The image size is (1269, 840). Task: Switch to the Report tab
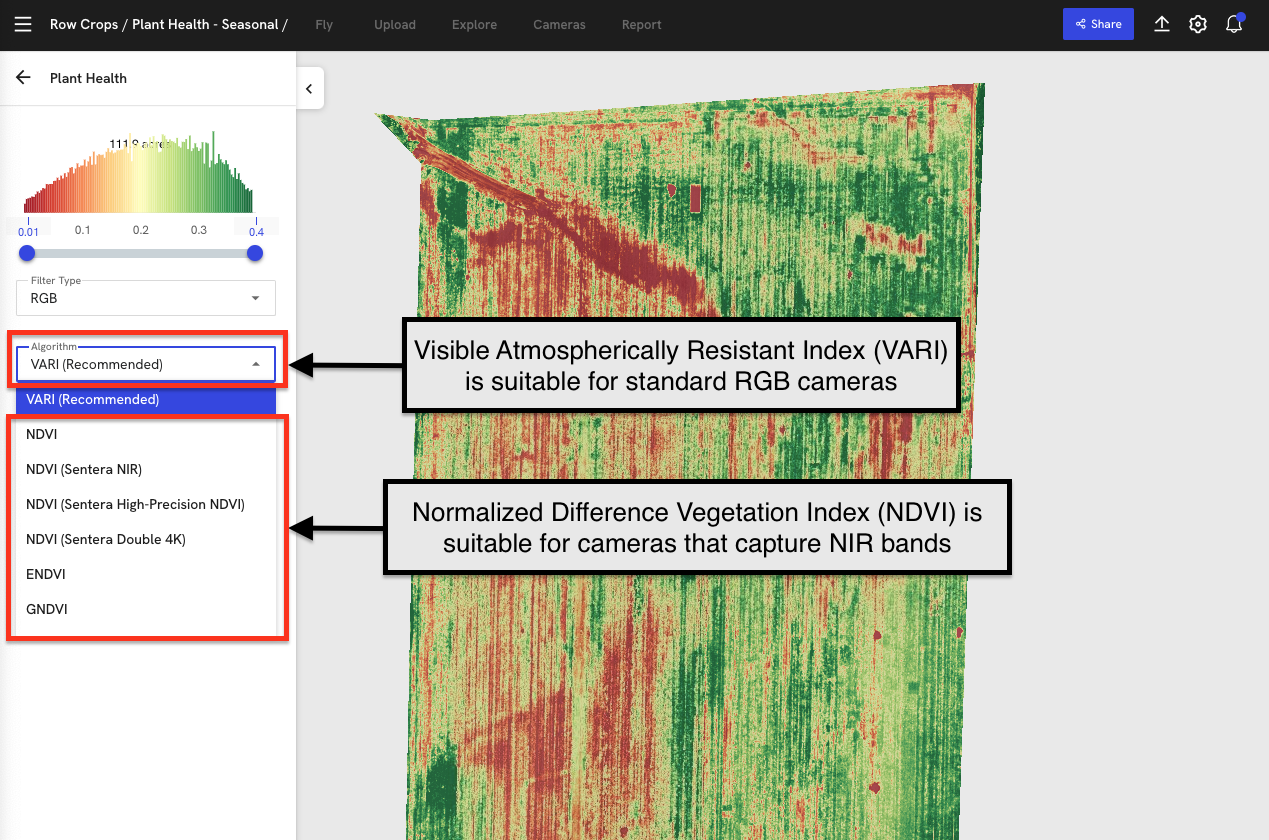pyautogui.click(x=641, y=25)
